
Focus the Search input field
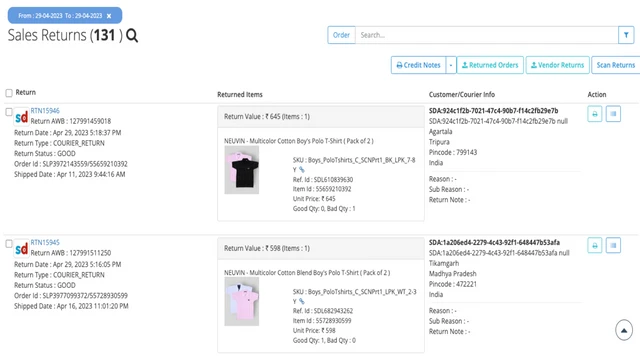tap(487, 35)
